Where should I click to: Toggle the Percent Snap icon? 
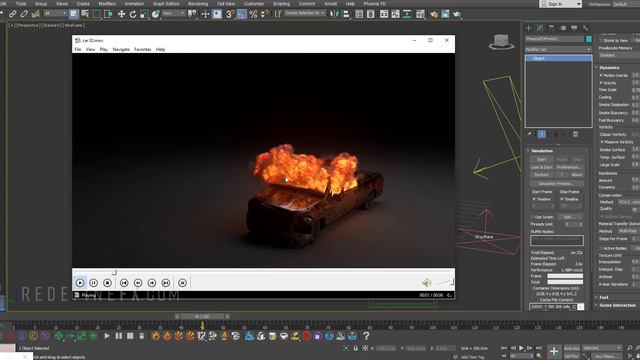[x=253, y=14]
